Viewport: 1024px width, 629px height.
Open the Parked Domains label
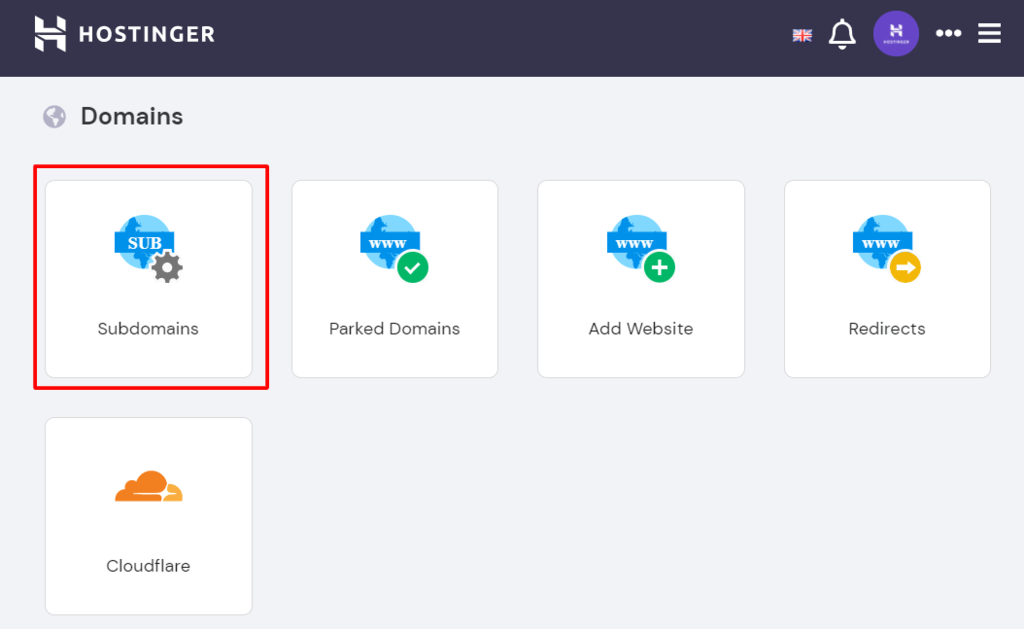[394, 329]
